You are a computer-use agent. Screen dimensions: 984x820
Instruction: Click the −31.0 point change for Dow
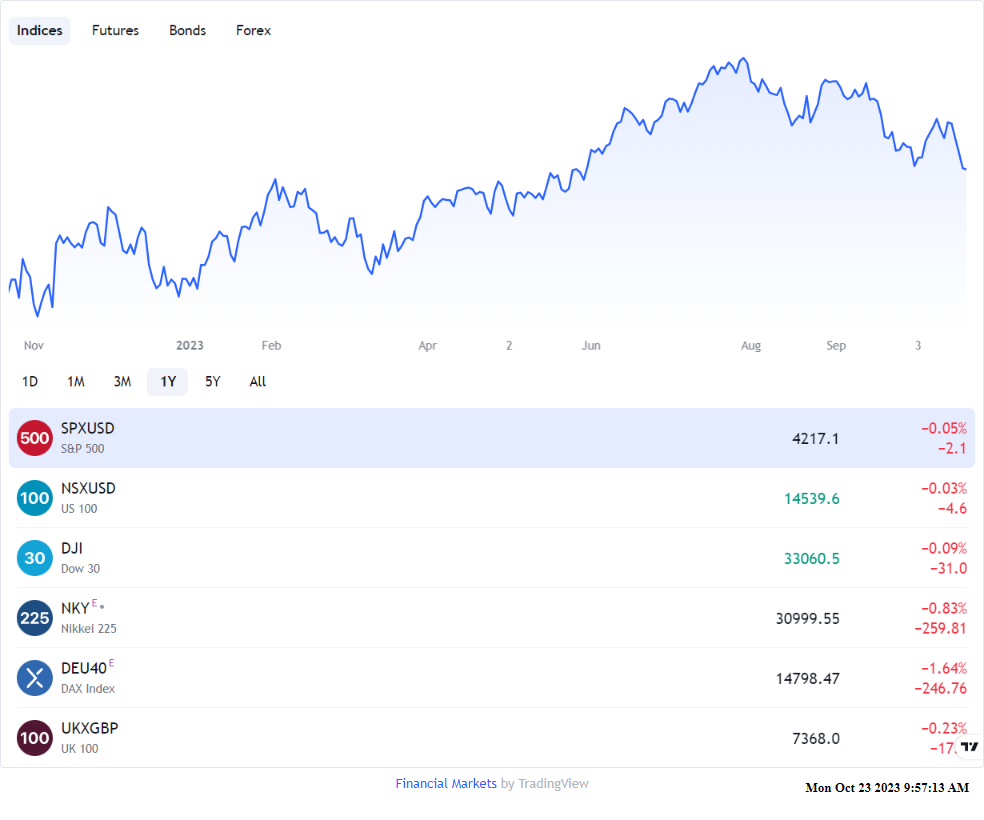coord(948,568)
